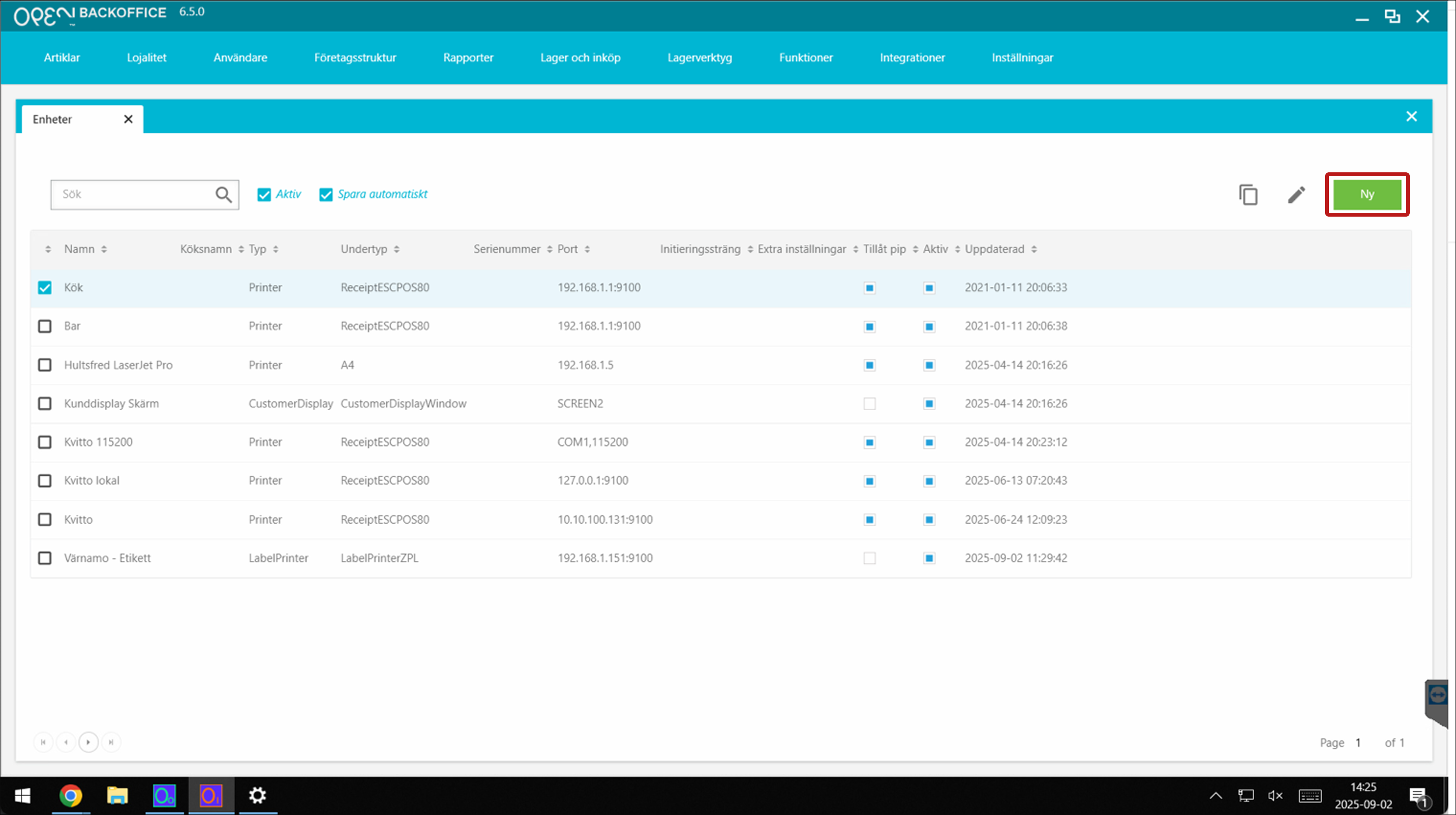Open the Lojalitet menu
This screenshot has width=1456, height=815.
[x=146, y=58]
